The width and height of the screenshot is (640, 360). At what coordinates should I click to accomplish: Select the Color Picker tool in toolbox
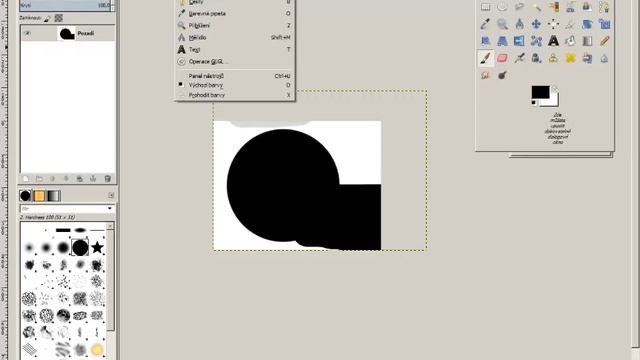point(485,24)
